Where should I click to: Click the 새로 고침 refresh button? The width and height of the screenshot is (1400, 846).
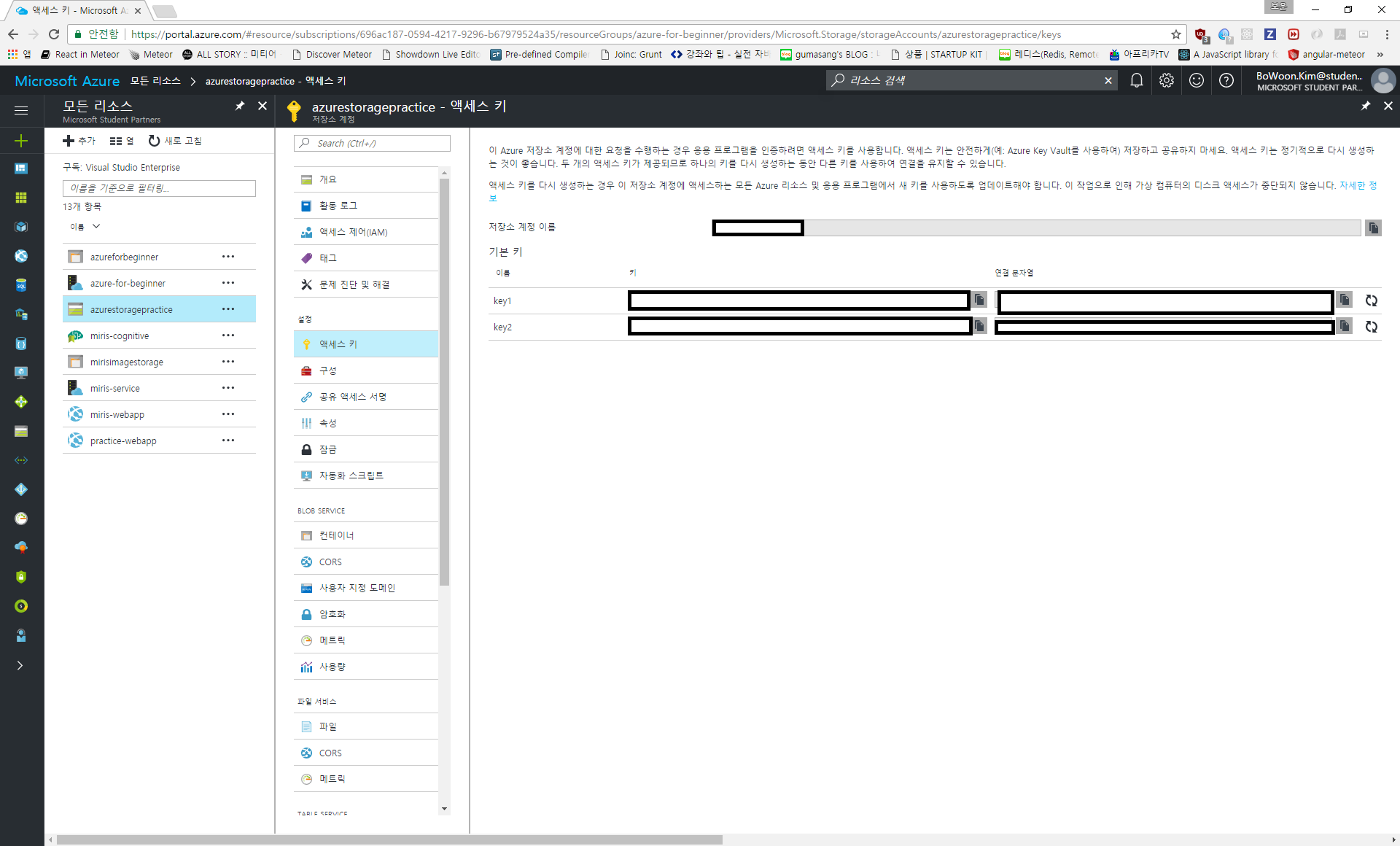point(175,141)
